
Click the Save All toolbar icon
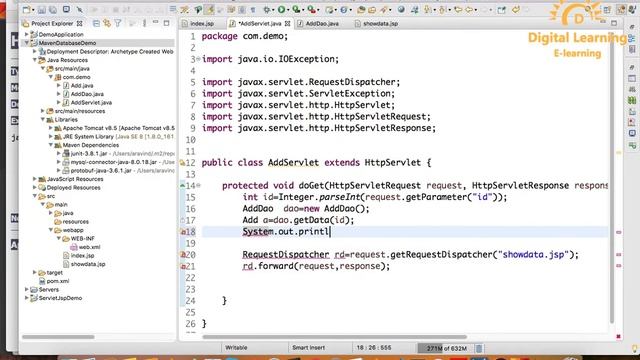click(53, 9)
